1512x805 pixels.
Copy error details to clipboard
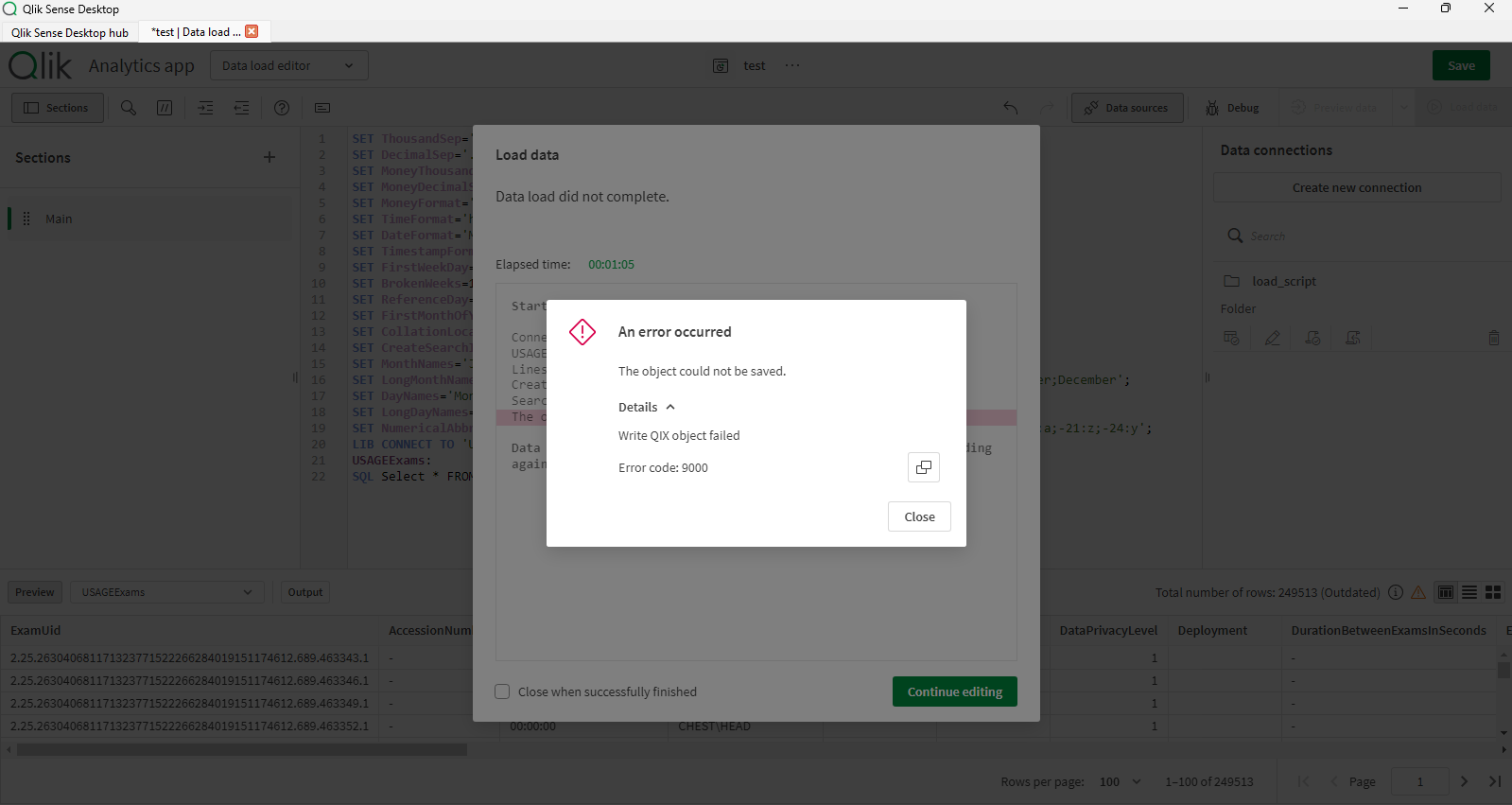click(x=924, y=467)
